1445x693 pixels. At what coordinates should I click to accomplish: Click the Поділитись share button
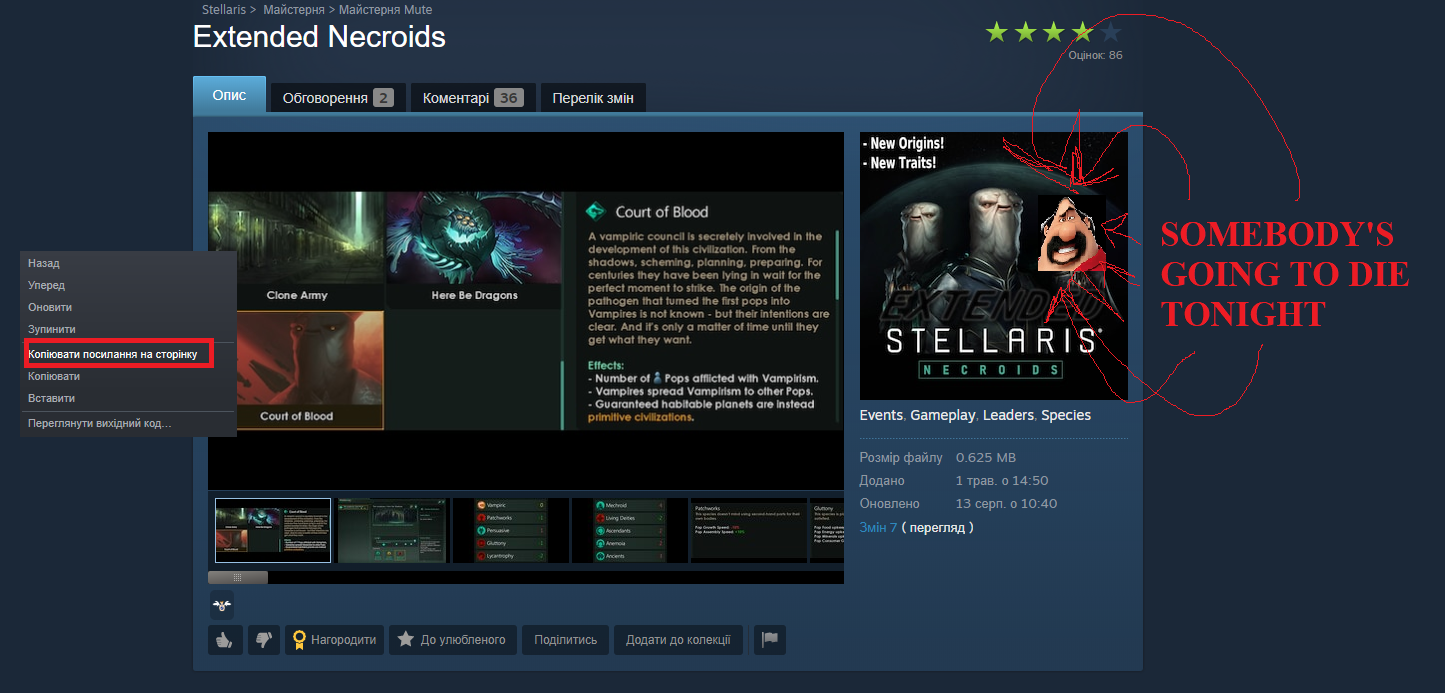point(566,640)
